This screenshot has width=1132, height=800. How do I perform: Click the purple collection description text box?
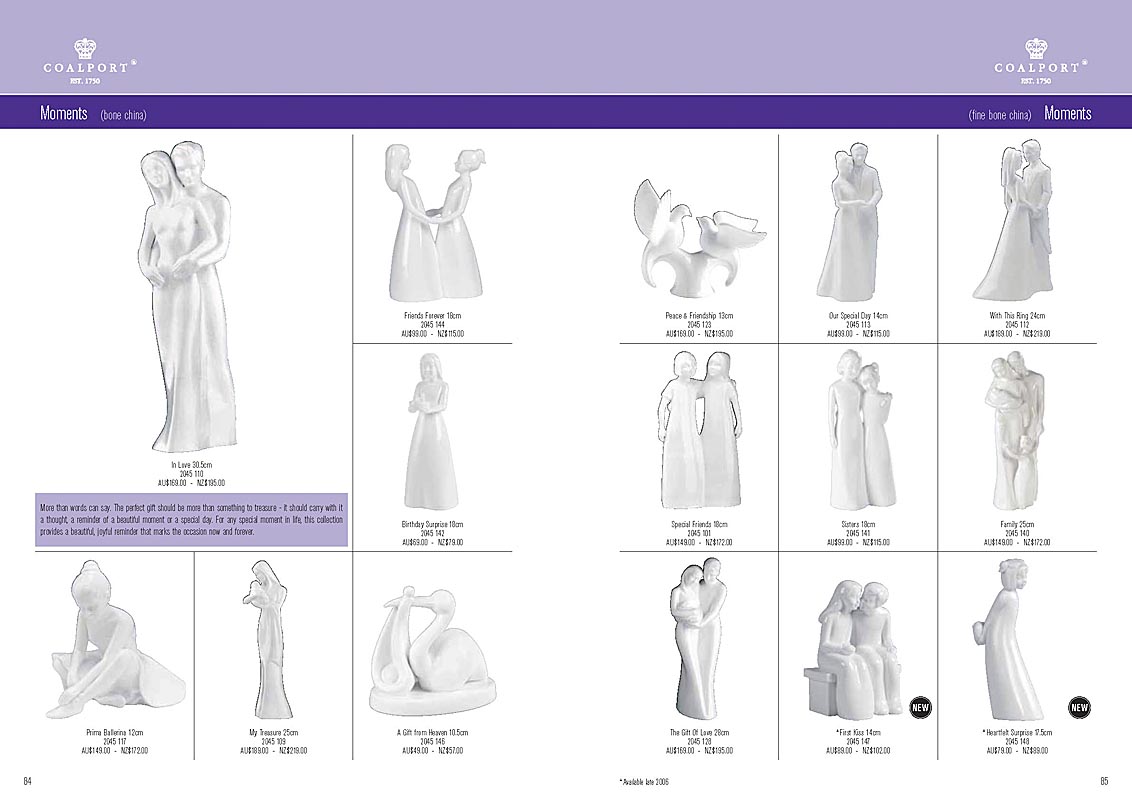tap(190, 519)
